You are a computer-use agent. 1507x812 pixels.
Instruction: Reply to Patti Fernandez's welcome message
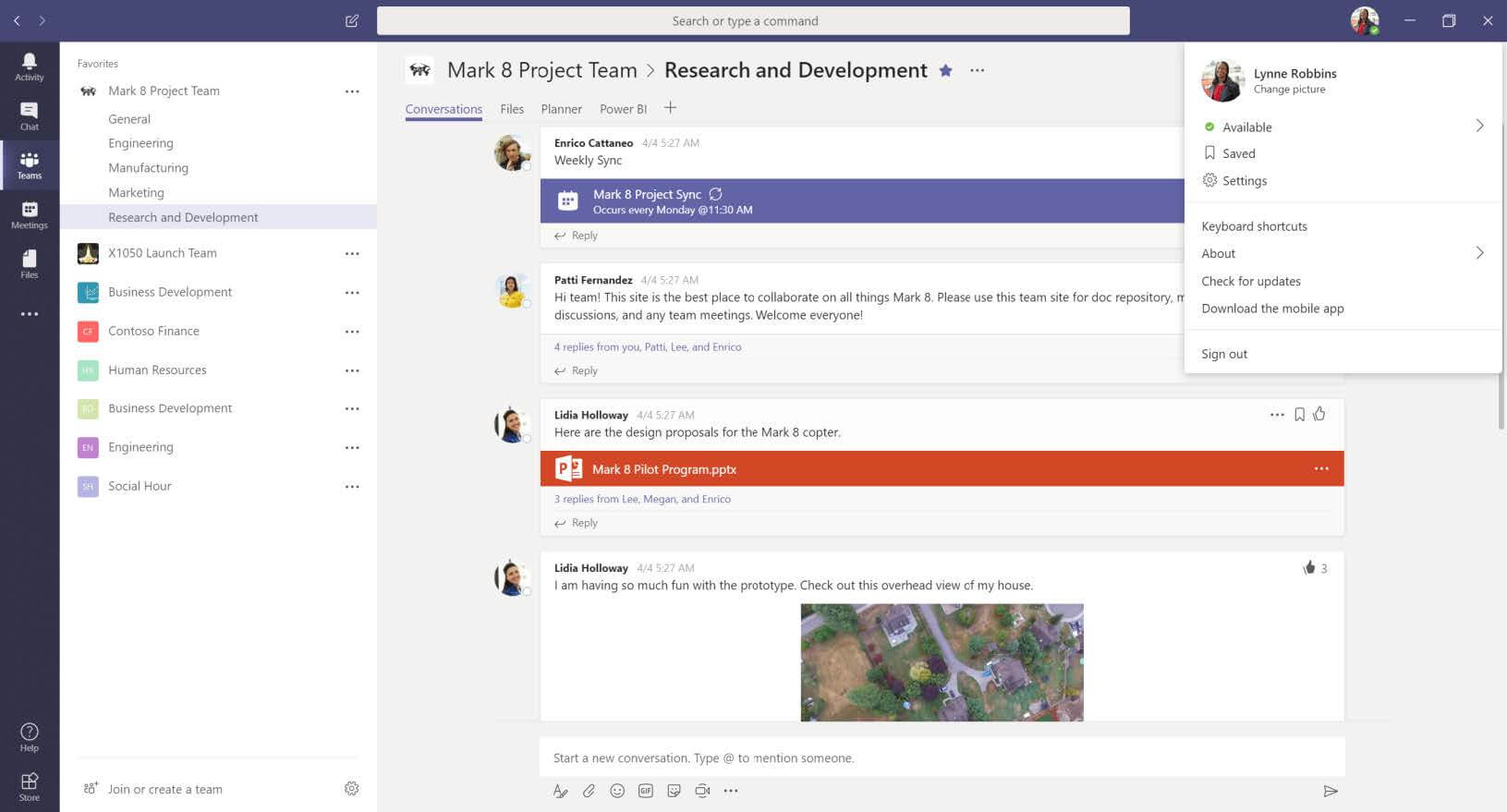point(577,370)
